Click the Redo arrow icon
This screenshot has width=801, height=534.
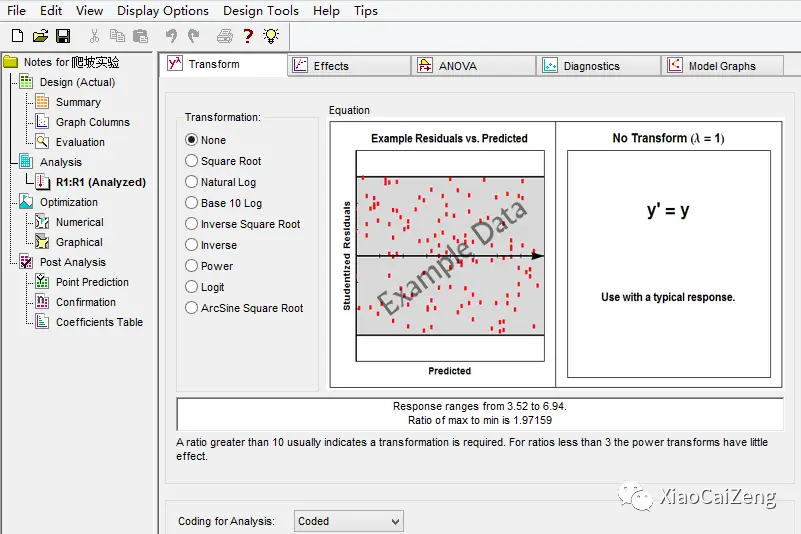click(x=193, y=36)
